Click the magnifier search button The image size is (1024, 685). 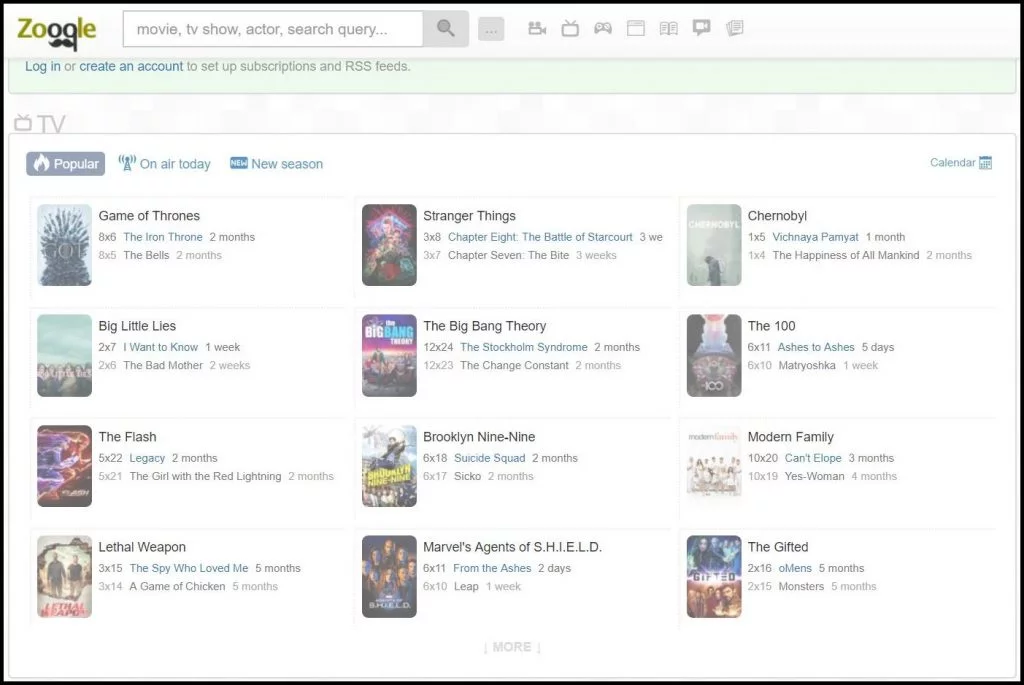tap(446, 29)
